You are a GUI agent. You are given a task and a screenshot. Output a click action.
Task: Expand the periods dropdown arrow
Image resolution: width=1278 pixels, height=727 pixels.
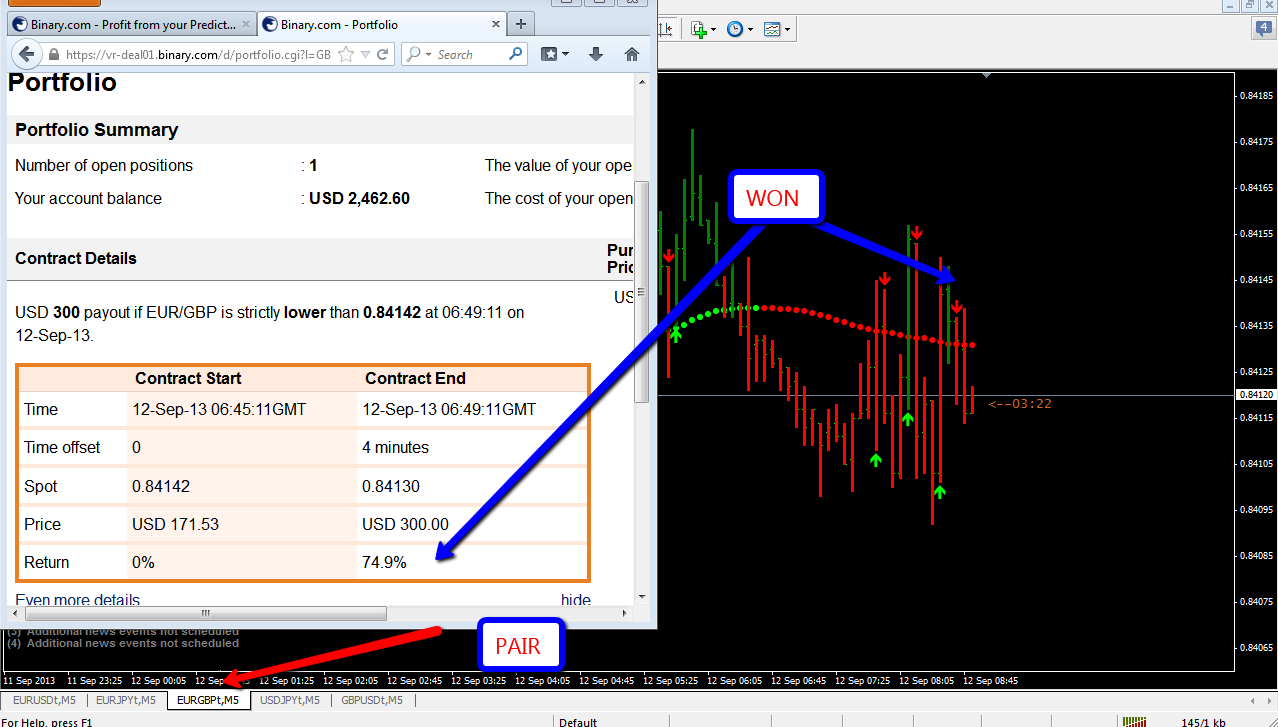point(750,30)
